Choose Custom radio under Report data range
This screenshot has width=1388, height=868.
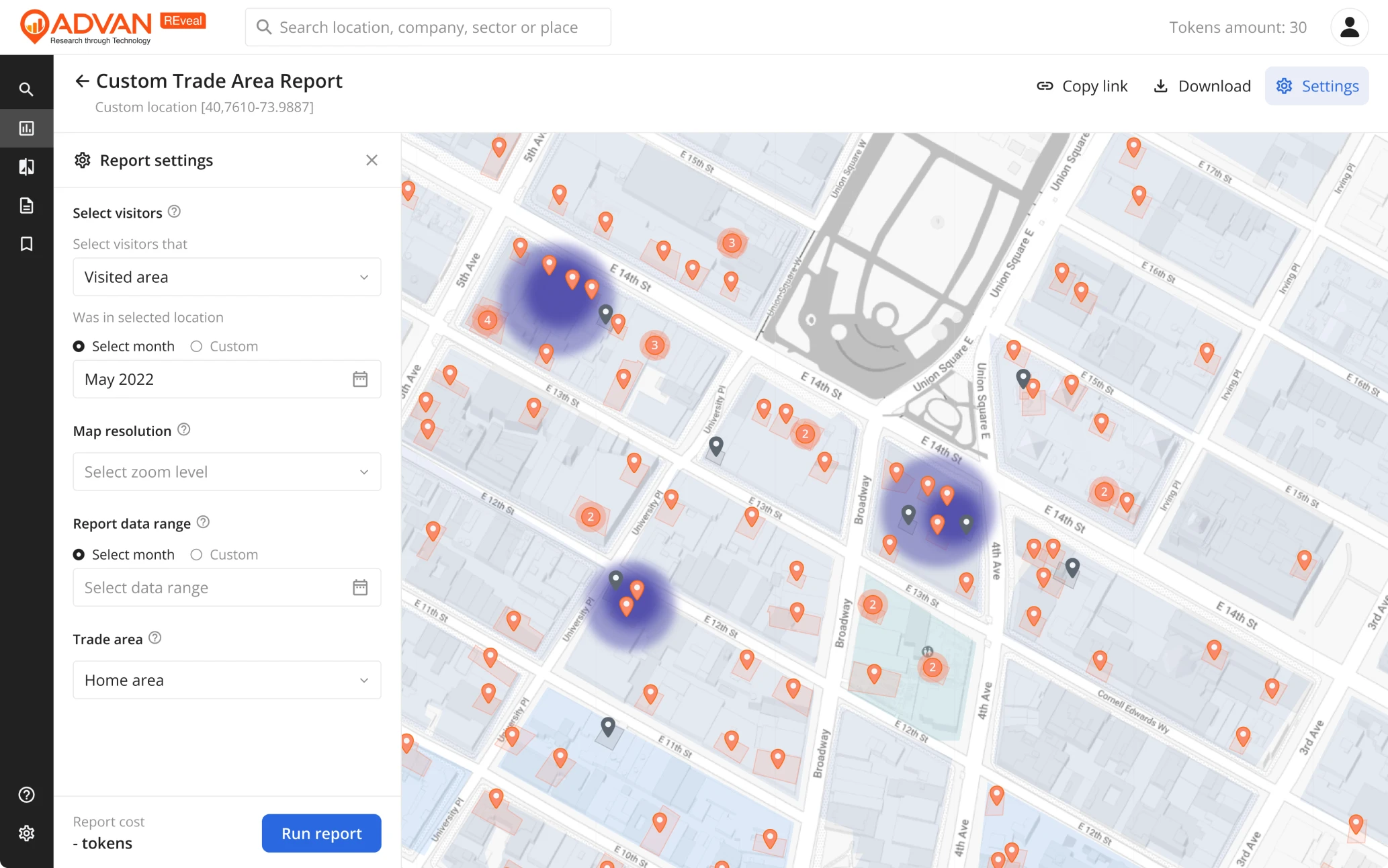[196, 554]
